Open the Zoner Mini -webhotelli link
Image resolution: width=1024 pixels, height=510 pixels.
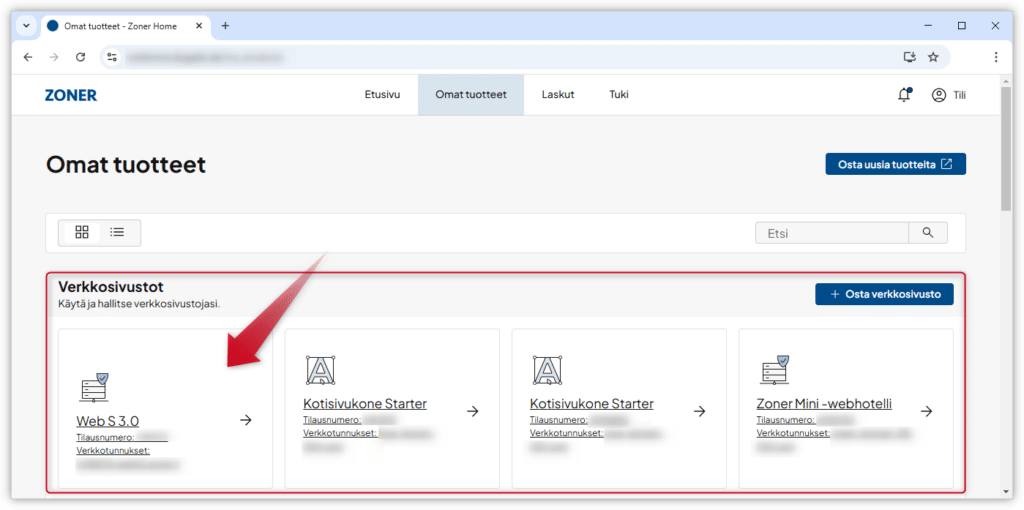point(824,404)
